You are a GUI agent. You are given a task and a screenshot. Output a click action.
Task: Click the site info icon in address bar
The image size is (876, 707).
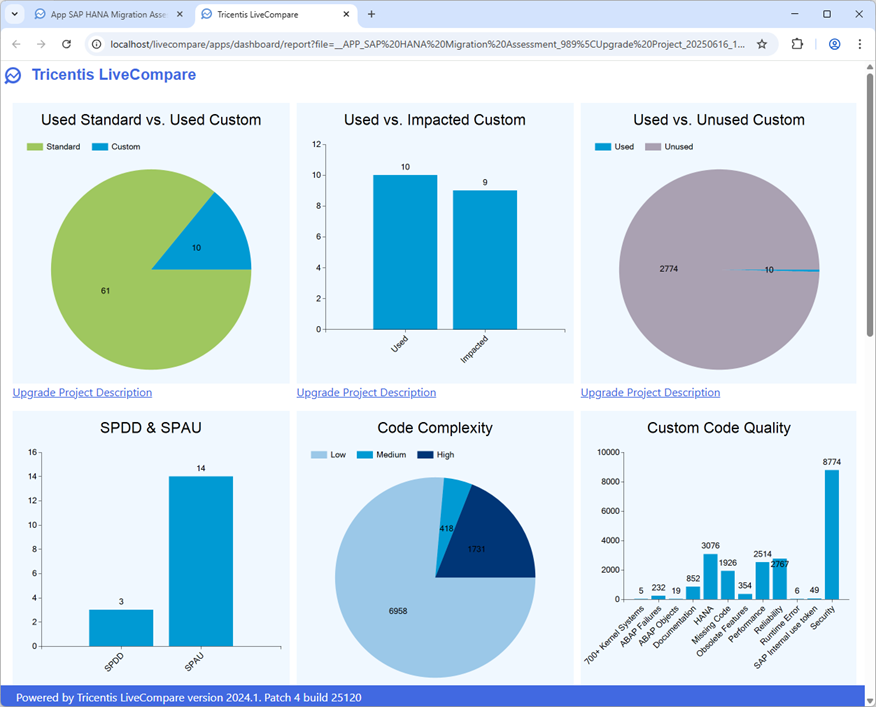[x=95, y=44]
